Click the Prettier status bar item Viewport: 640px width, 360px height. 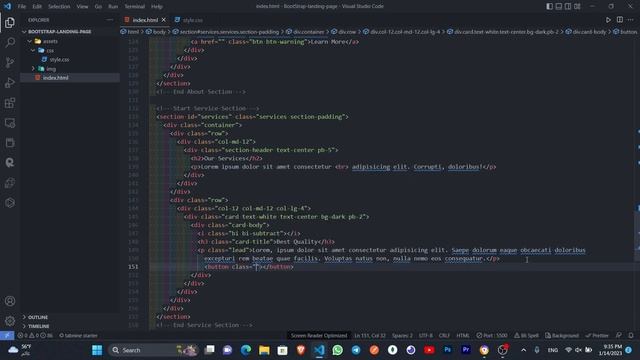click(597, 336)
